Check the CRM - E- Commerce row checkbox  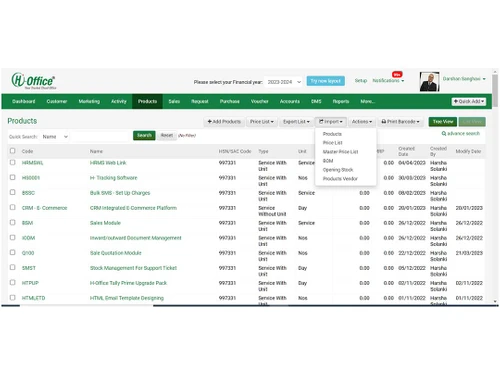coord(13,207)
